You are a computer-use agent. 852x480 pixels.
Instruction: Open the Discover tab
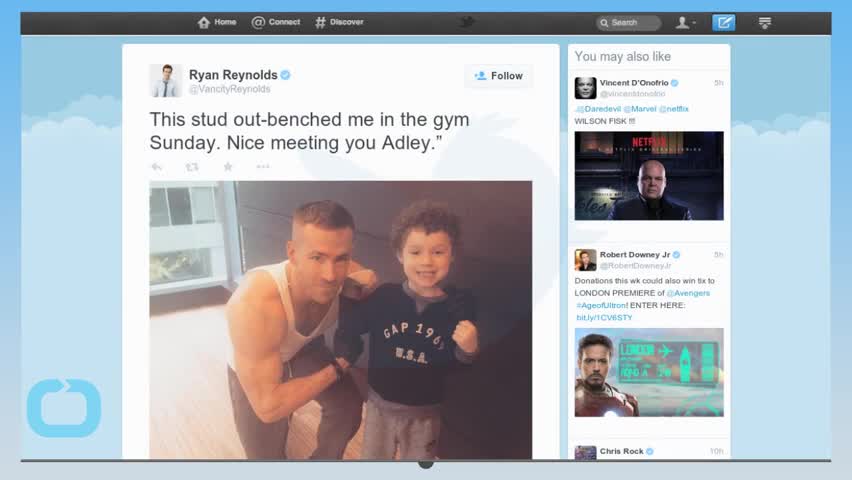coord(339,22)
